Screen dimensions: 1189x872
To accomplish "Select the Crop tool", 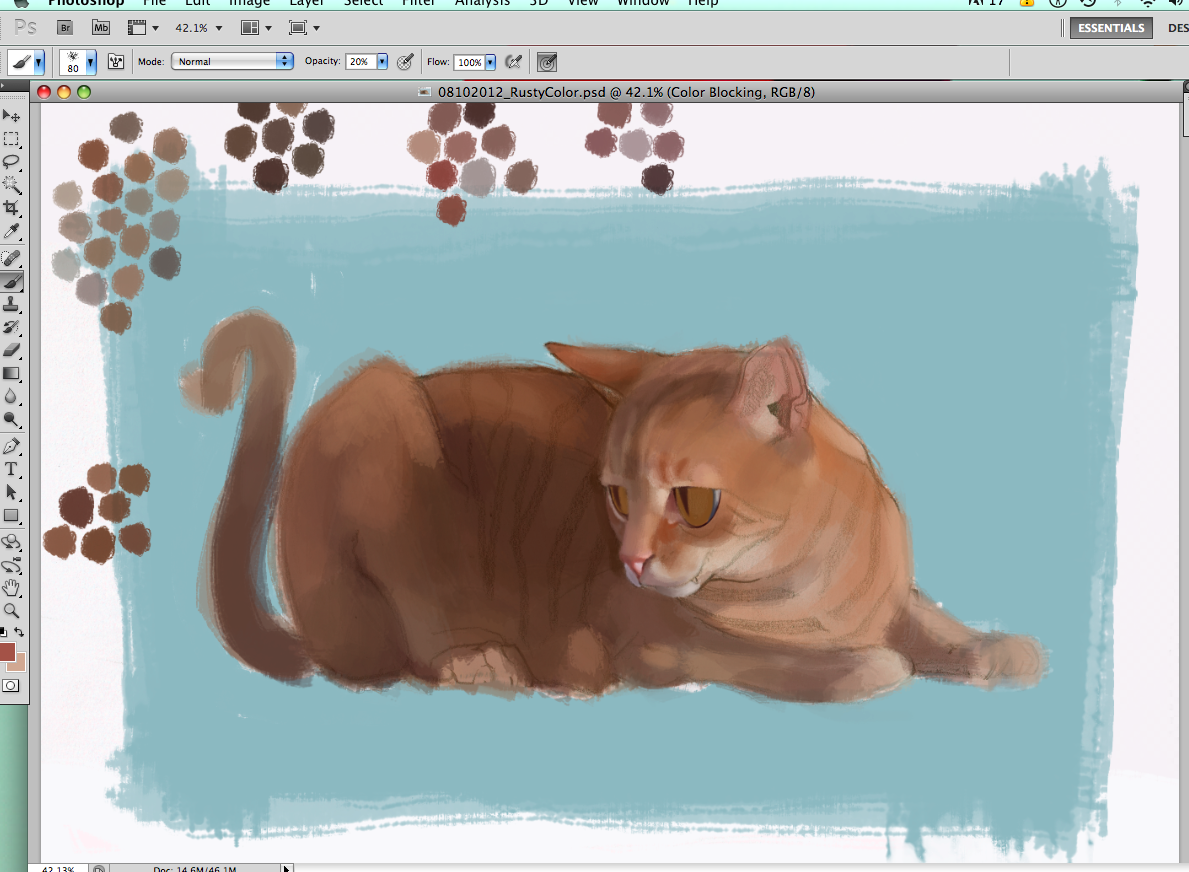I will (13, 209).
